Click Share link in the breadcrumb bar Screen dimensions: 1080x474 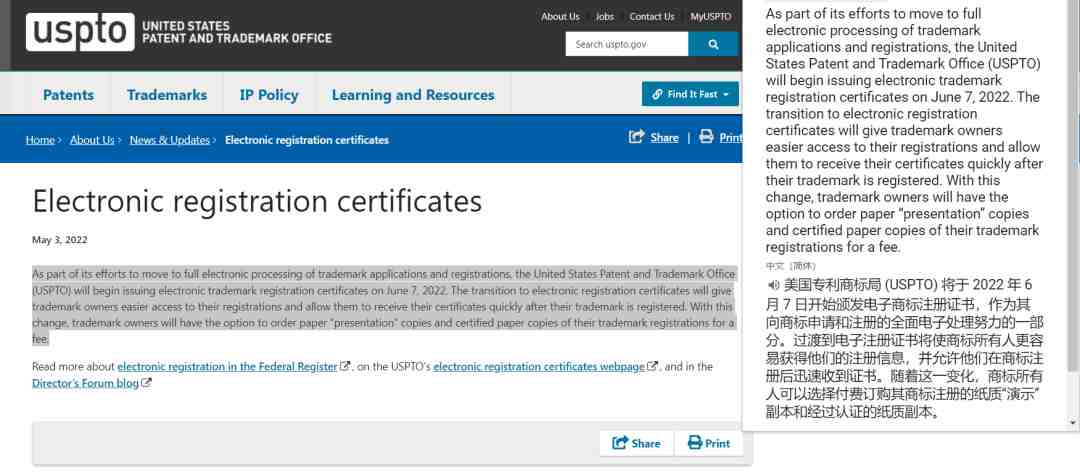click(x=664, y=137)
